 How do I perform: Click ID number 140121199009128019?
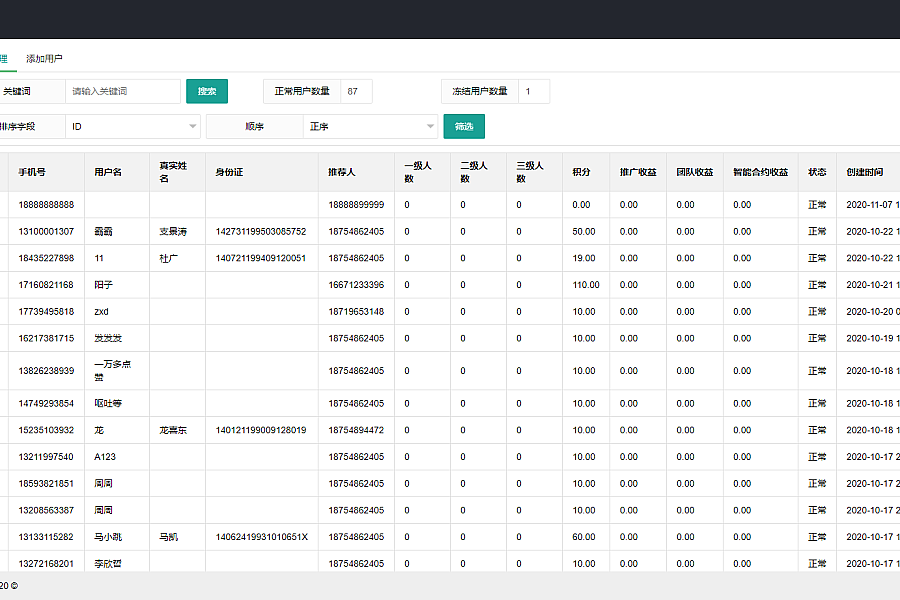pos(261,430)
